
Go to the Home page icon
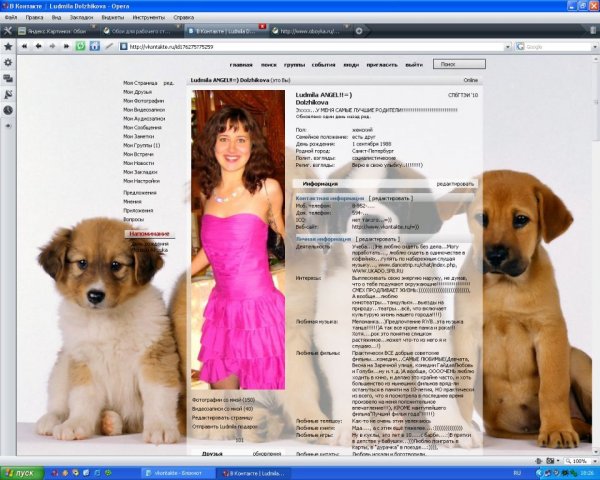coord(95,46)
